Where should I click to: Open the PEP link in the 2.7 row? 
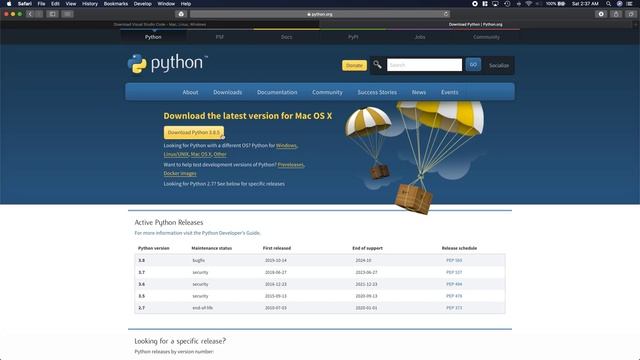(x=454, y=308)
